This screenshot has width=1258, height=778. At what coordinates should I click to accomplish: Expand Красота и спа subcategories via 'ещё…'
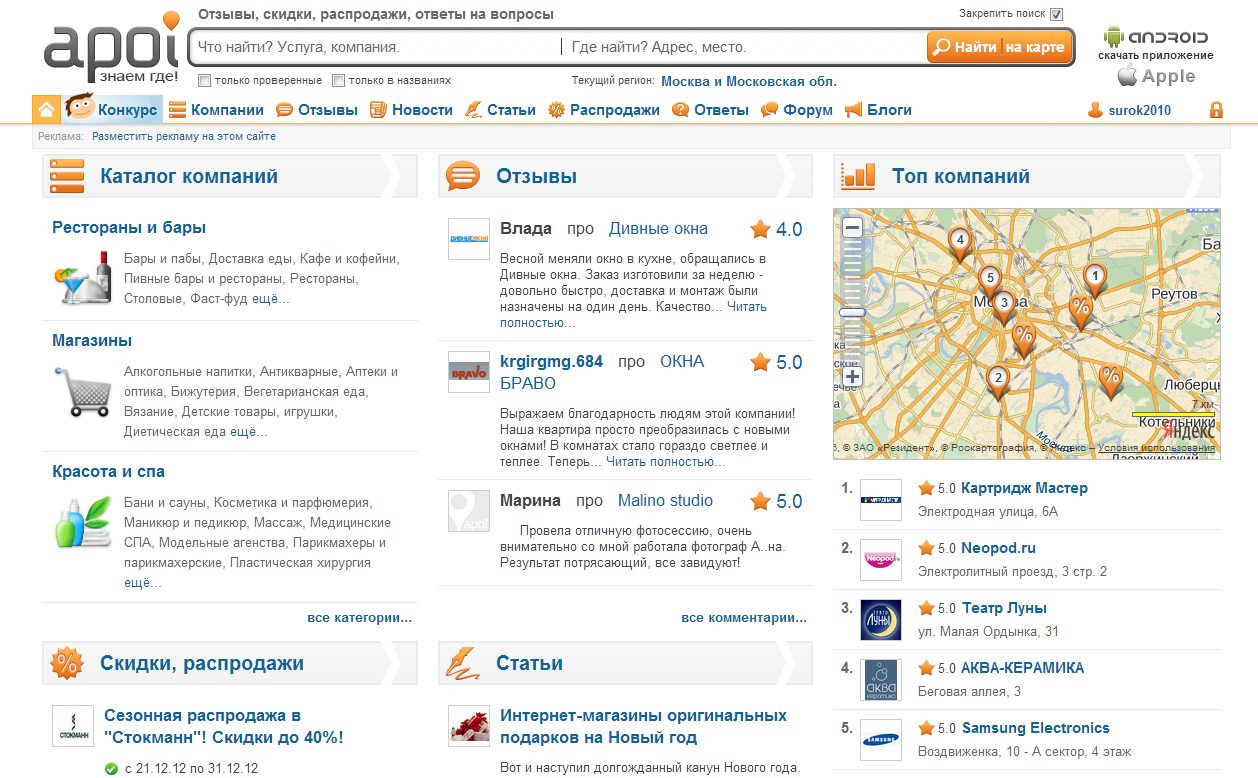click(142, 583)
